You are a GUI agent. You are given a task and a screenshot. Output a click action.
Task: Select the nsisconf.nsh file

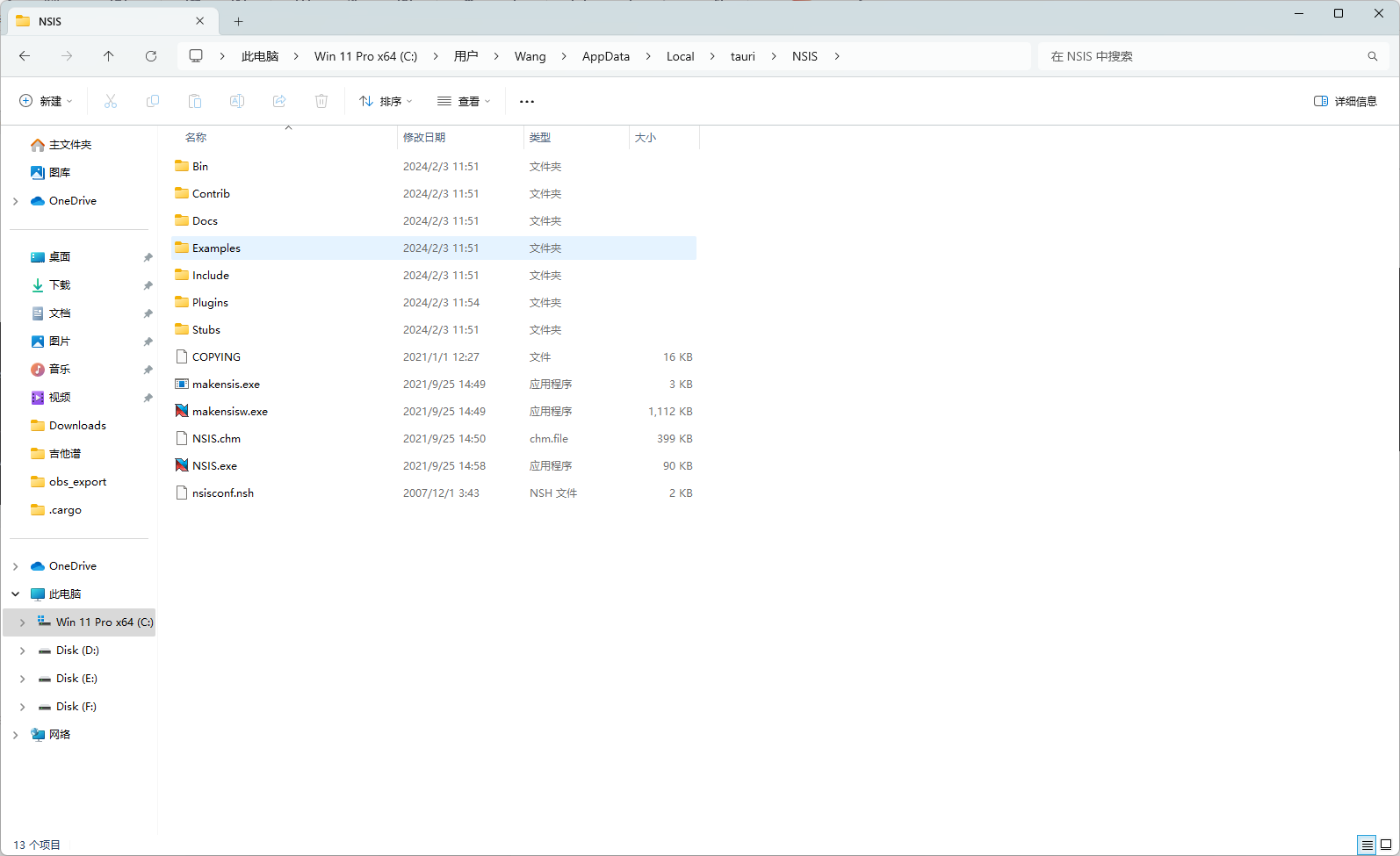click(x=223, y=493)
